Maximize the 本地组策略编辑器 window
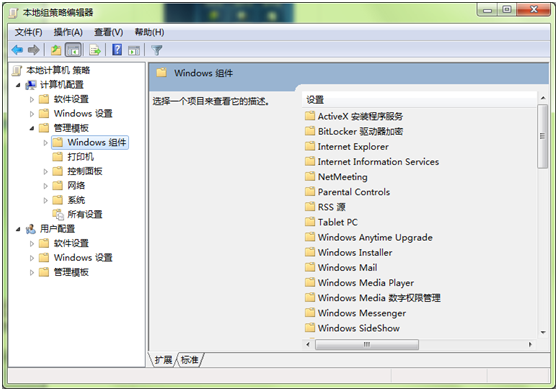This screenshot has width=558, height=391. [507, 10]
